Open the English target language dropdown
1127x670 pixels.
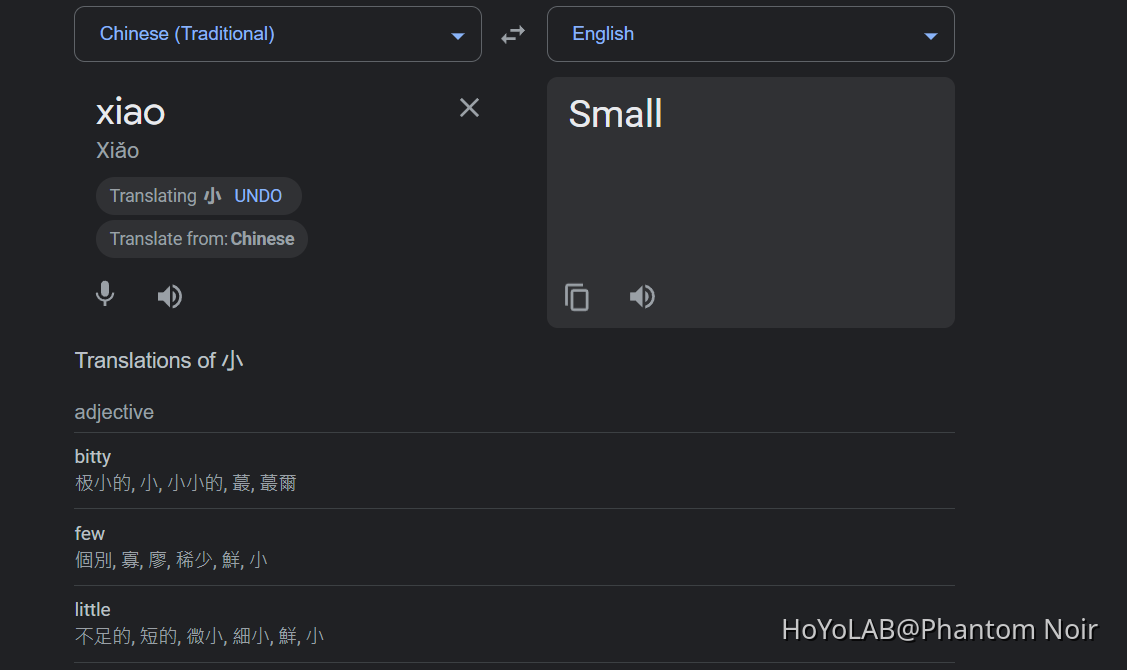click(x=750, y=33)
